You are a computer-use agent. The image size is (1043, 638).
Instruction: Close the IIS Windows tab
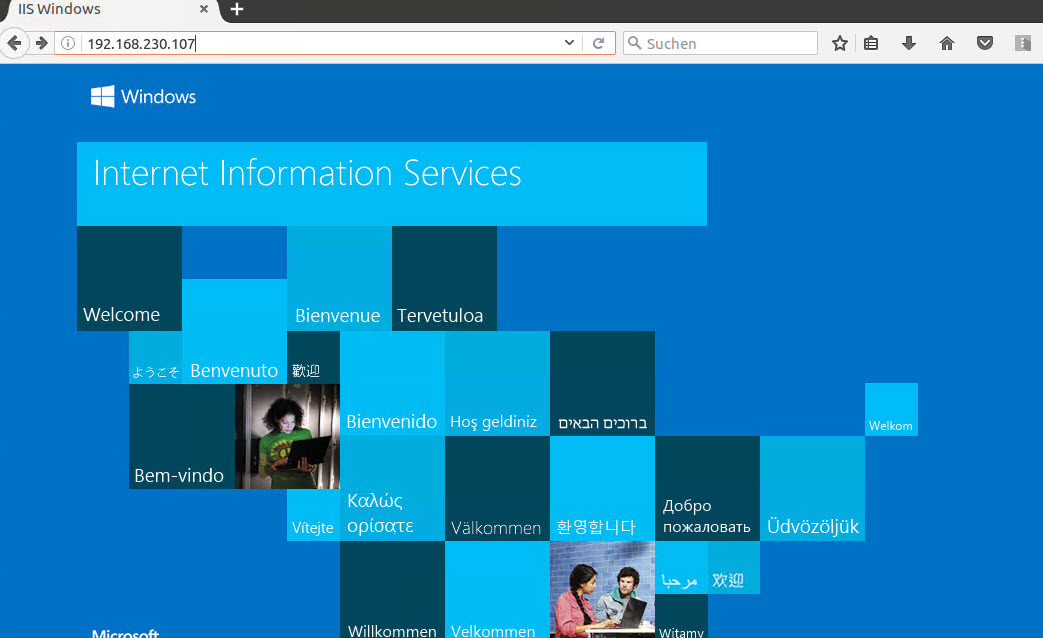coord(204,10)
